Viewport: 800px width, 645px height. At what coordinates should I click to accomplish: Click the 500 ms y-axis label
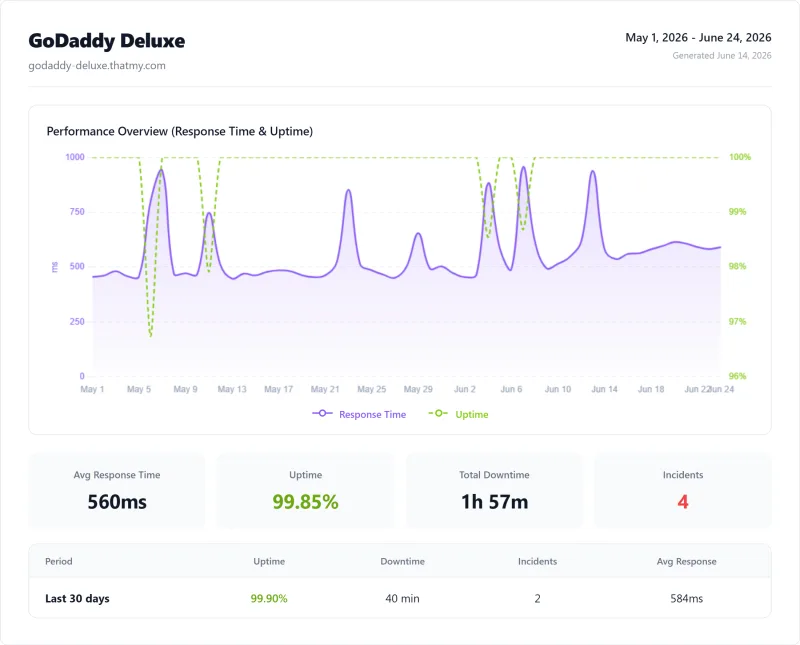pos(77,266)
